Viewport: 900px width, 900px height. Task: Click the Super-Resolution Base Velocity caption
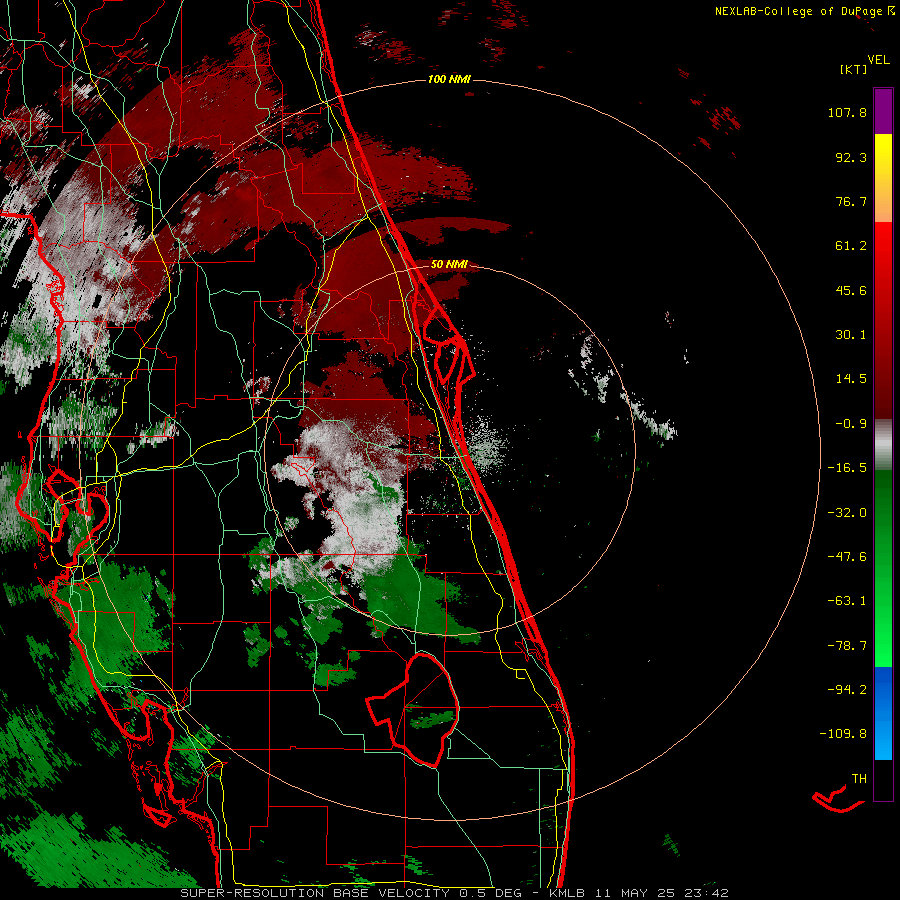pos(454,893)
